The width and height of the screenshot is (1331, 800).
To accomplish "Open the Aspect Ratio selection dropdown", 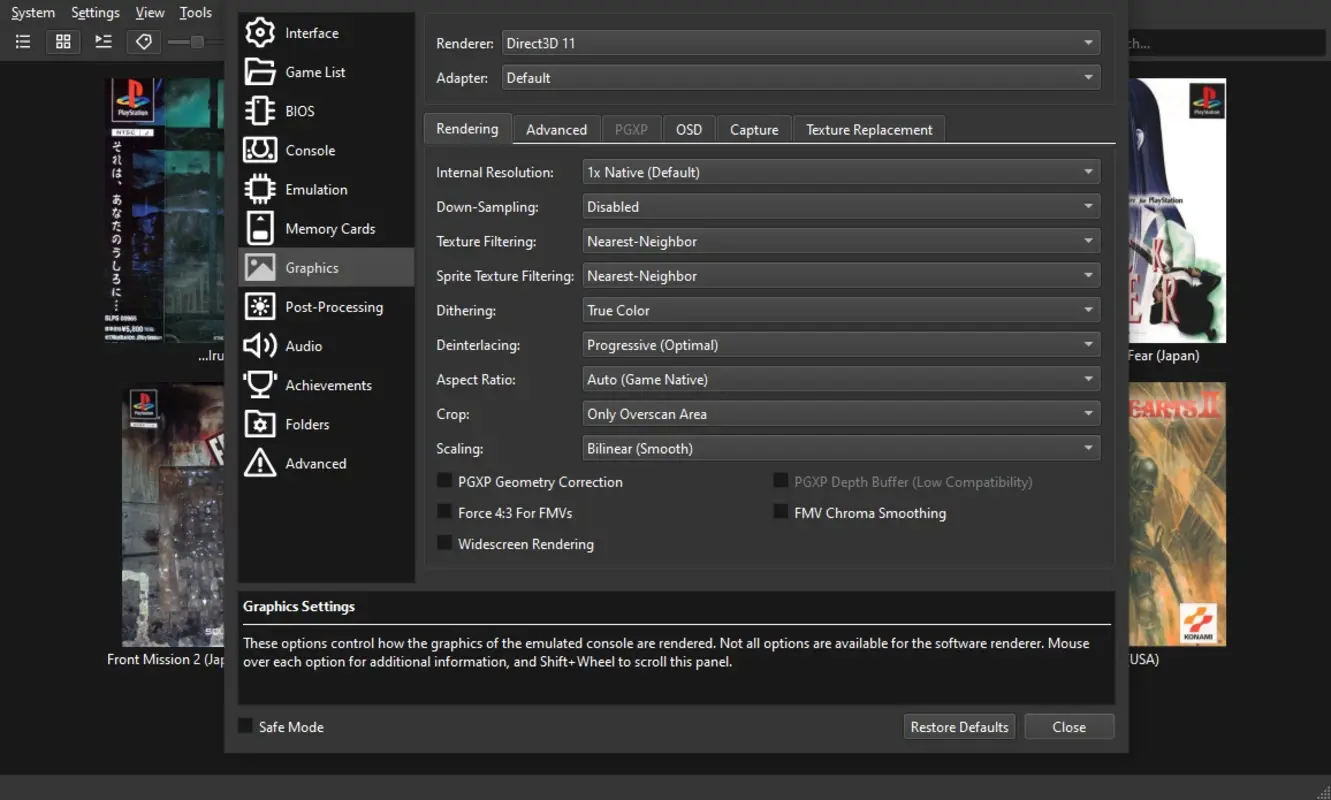I will coord(840,379).
